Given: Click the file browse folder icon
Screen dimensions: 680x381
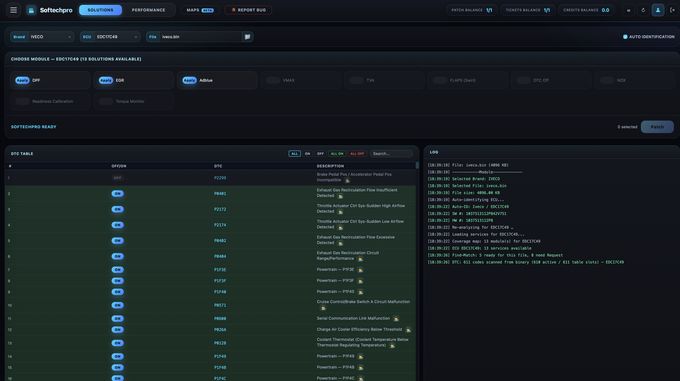Looking at the screenshot, I should pyautogui.click(x=247, y=37).
